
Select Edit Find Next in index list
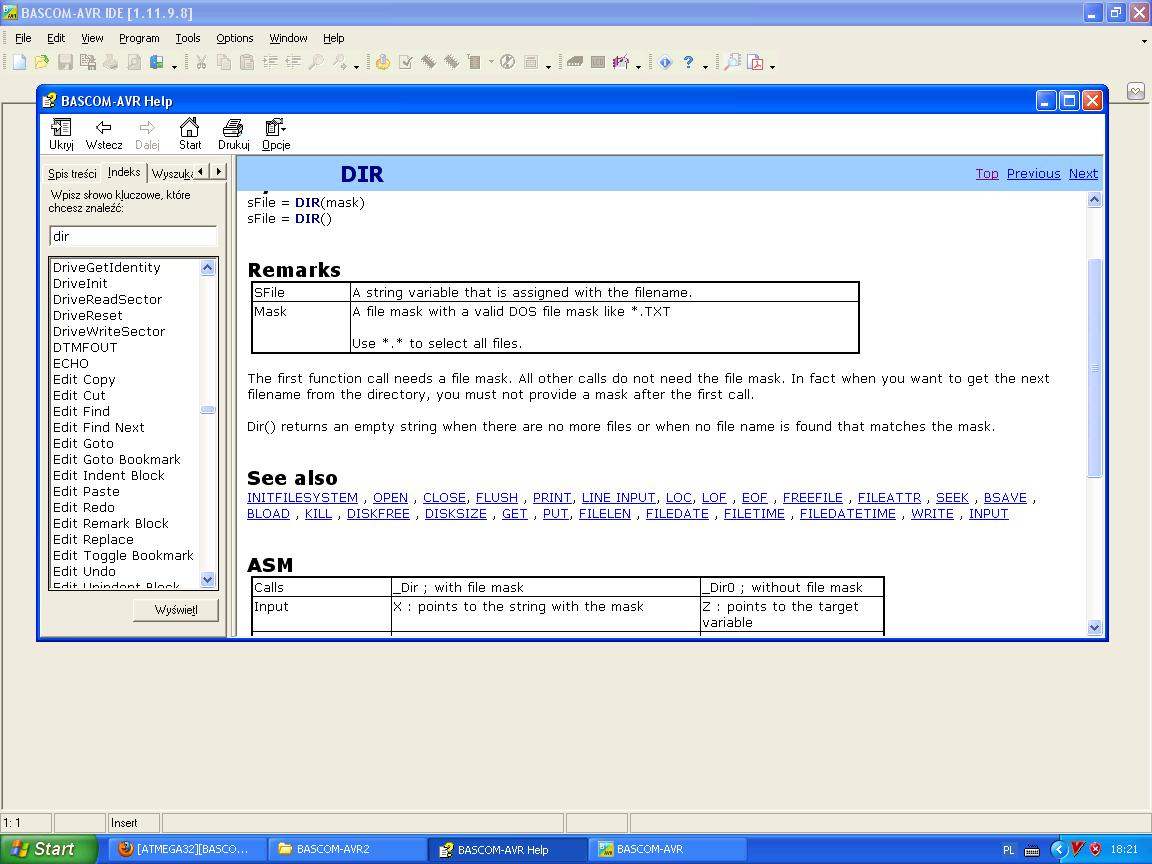pos(99,428)
